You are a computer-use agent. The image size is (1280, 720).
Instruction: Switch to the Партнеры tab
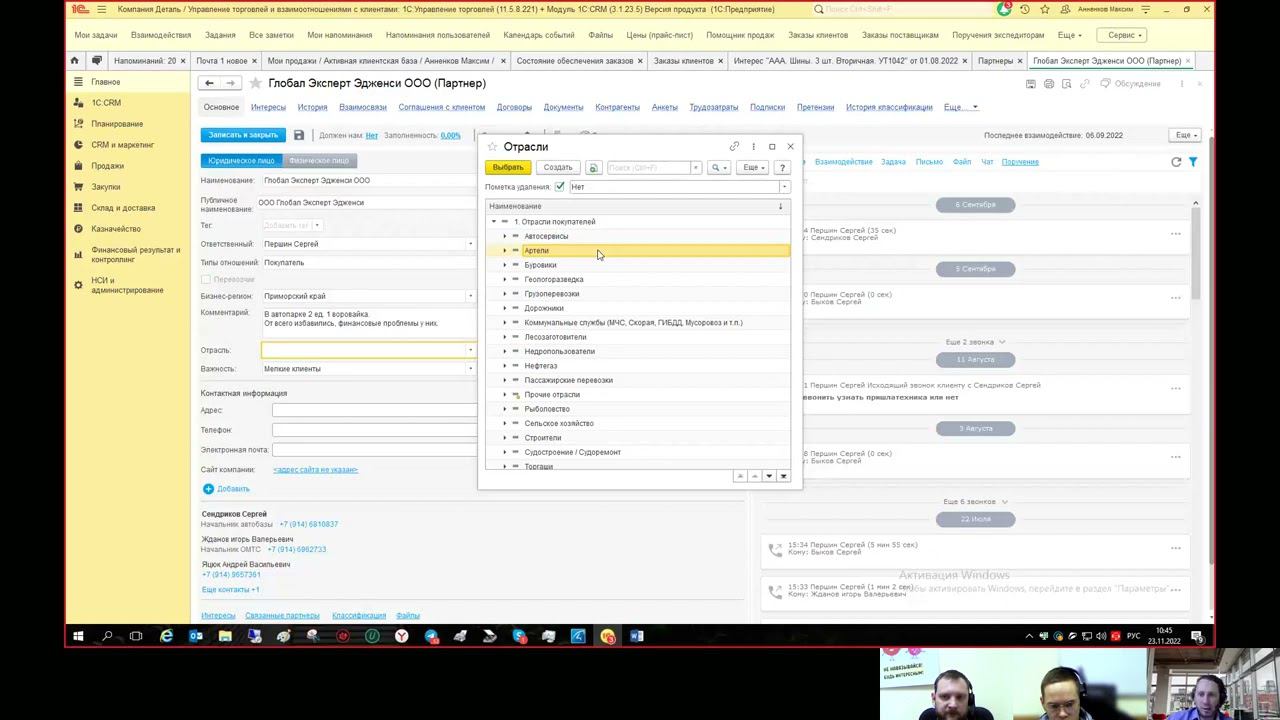(995, 61)
